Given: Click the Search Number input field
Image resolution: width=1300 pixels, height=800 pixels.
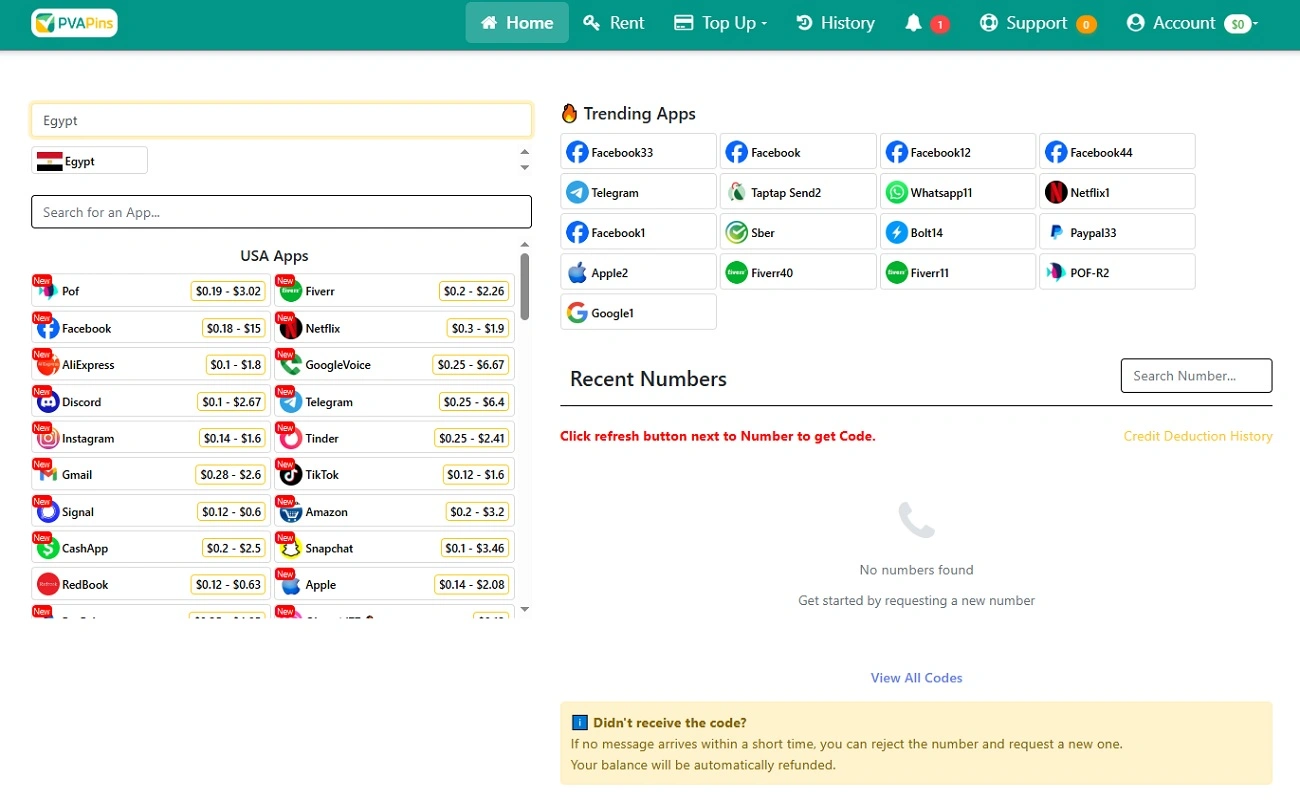Looking at the screenshot, I should pyautogui.click(x=1196, y=376).
